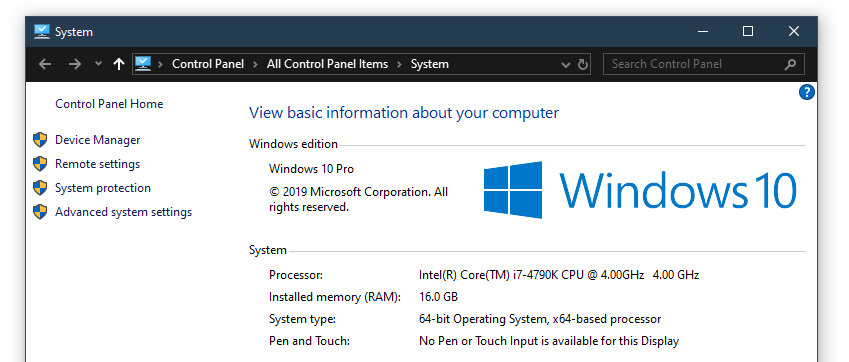
Task: Click the '16.0 GB' memory value
Action: click(x=439, y=297)
